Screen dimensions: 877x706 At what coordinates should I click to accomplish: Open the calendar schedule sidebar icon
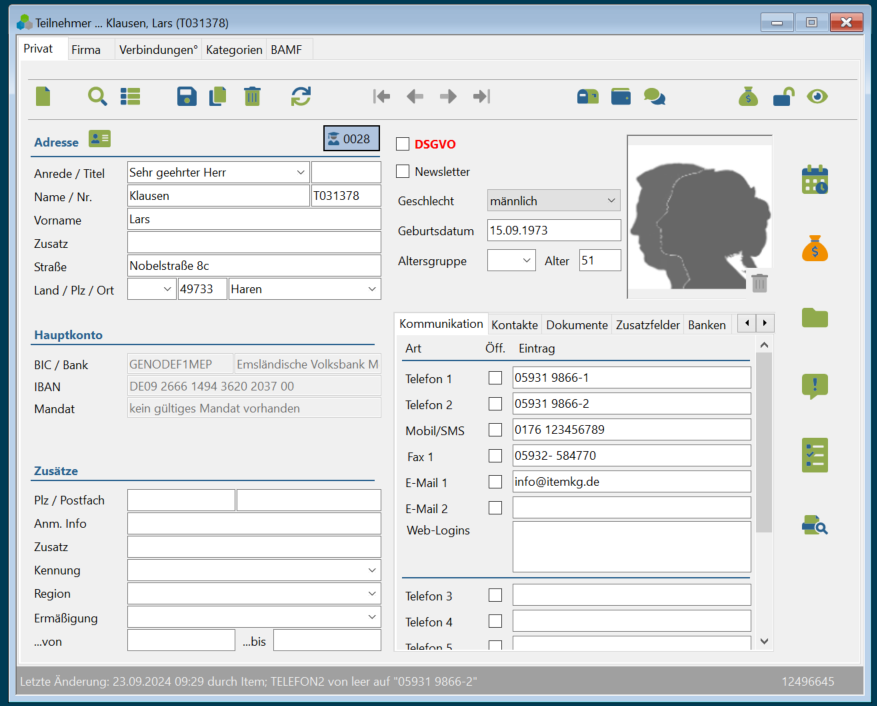(815, 180)
